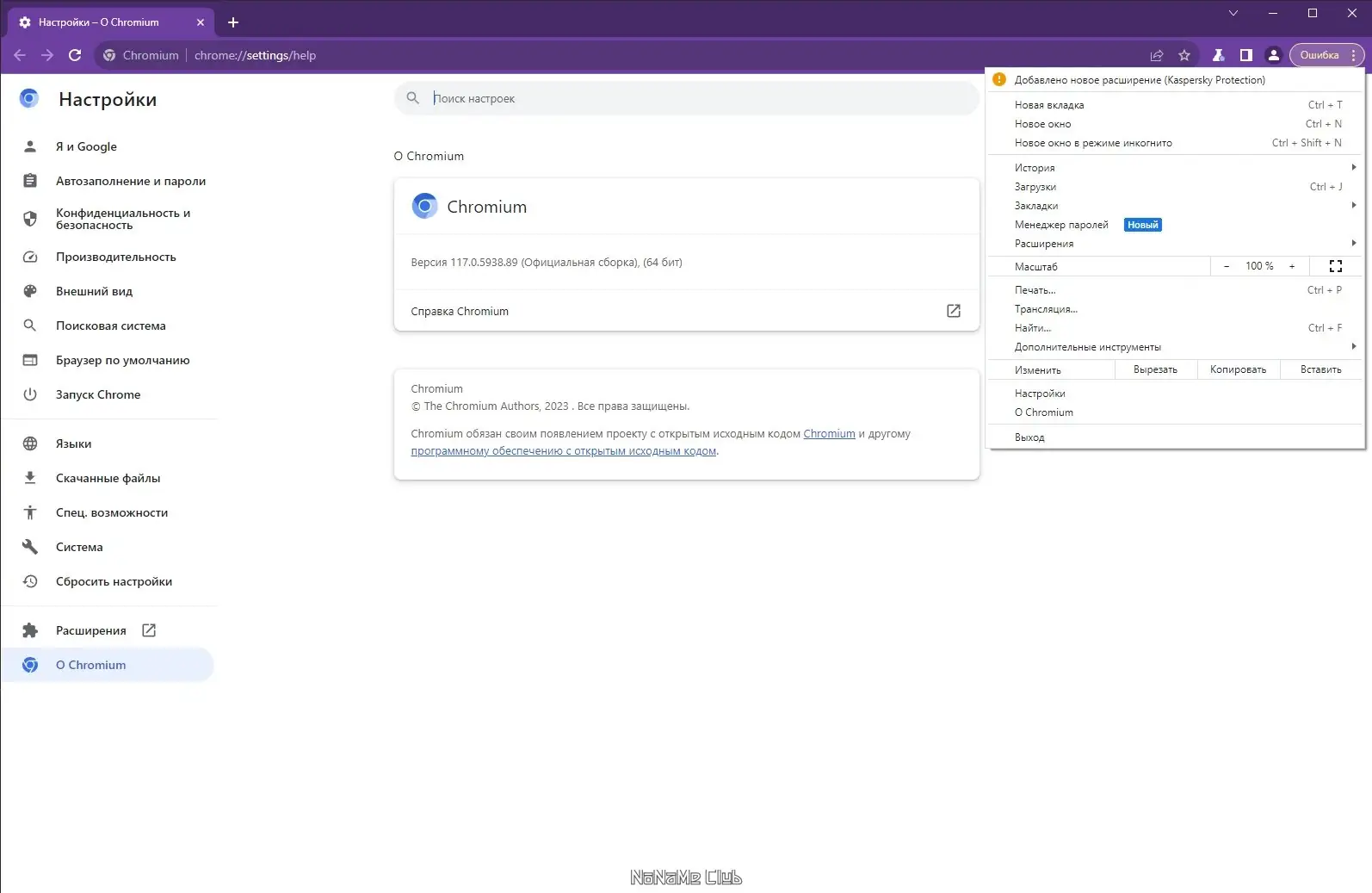This screenshot has height=893, width=1372.
Task: Click the Kaspersky extension warning icon
Action: (999, 79)
